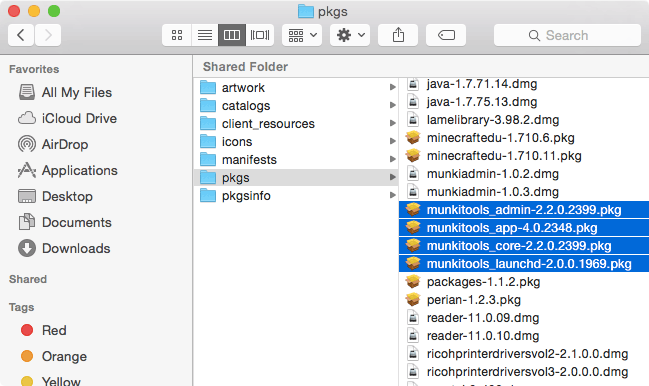Image resolution: width=649 pixels, height=386 pixels.
Task: Toggle column view mode button
Action: [232, 35]
